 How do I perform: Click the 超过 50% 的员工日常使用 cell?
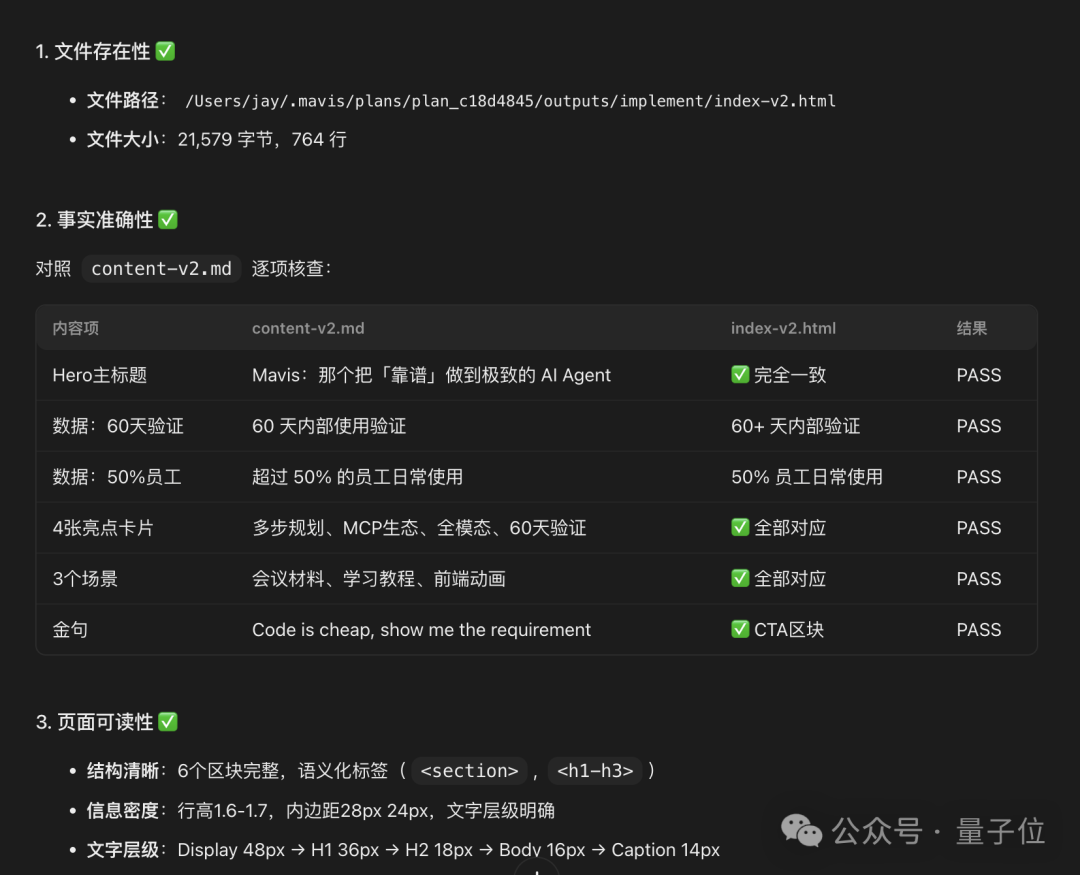(x=357, y=477)
